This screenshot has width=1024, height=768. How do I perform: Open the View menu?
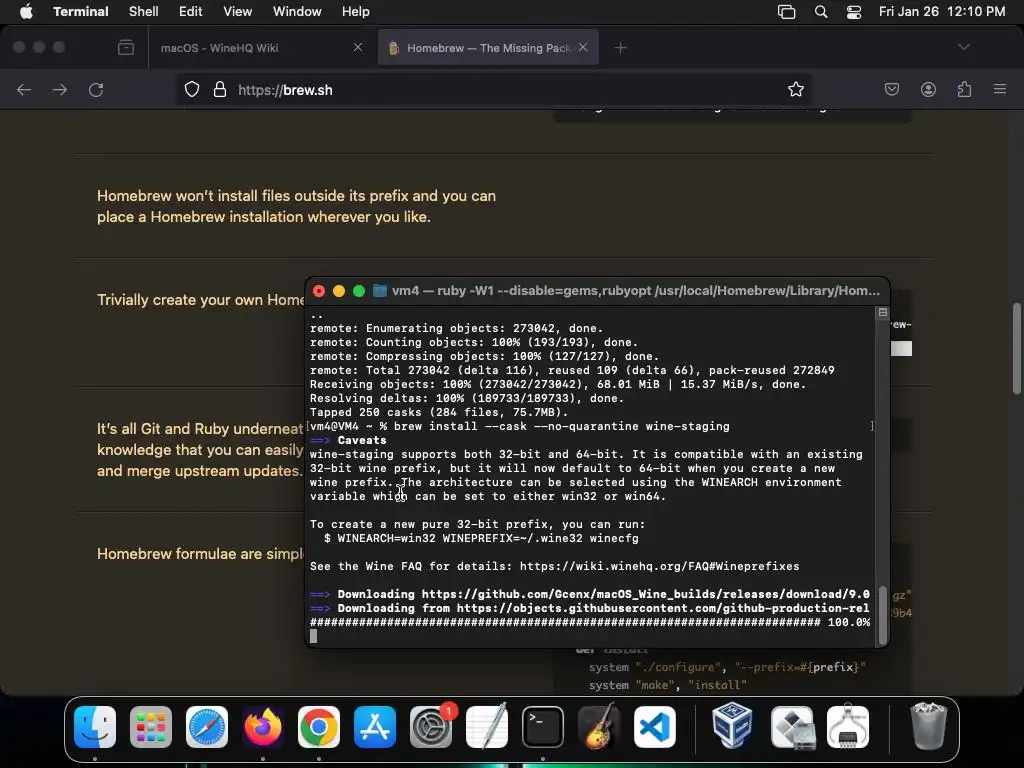click(x=238, y=12)
